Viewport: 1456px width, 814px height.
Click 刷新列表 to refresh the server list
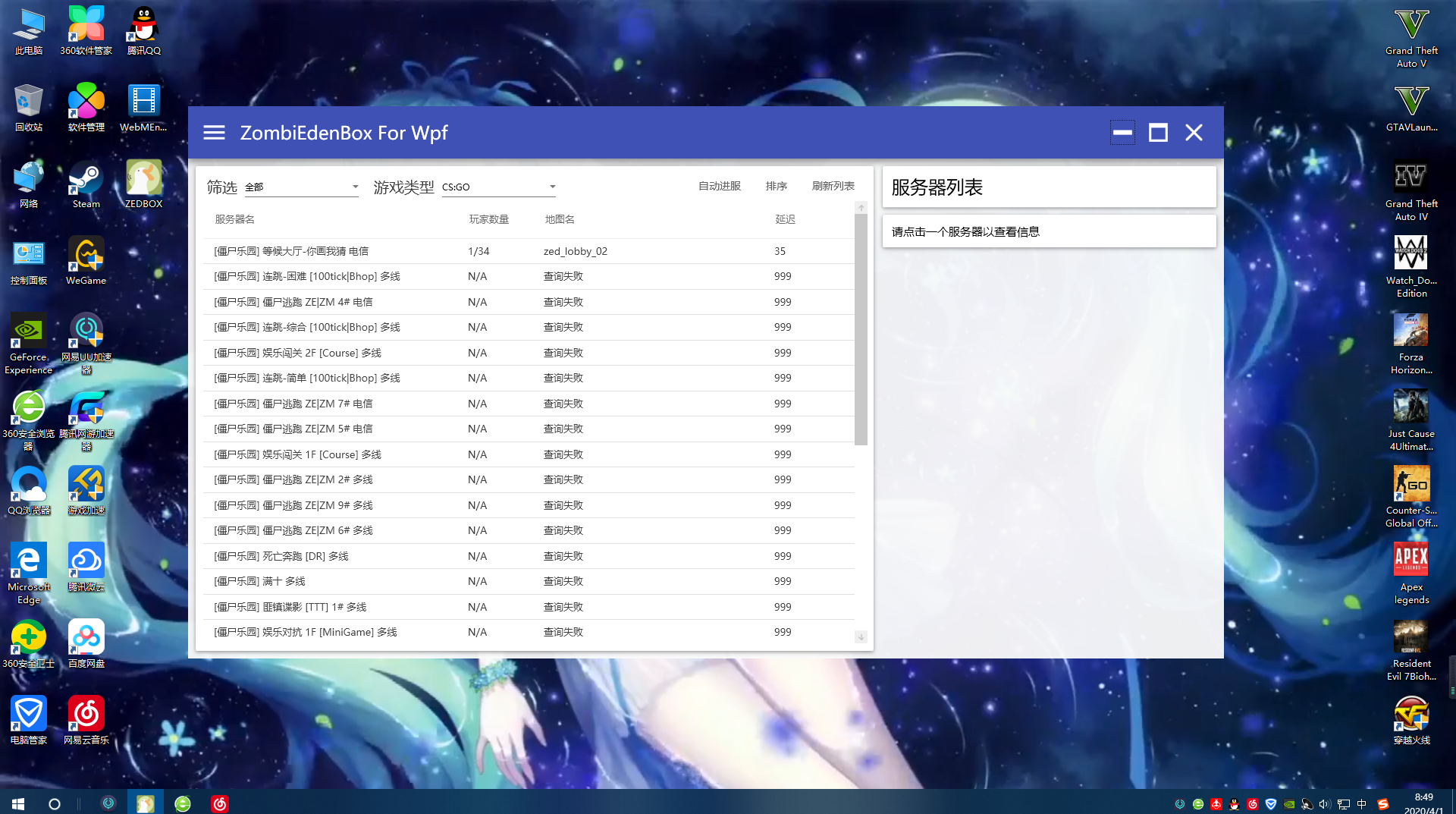pos(833,186)
